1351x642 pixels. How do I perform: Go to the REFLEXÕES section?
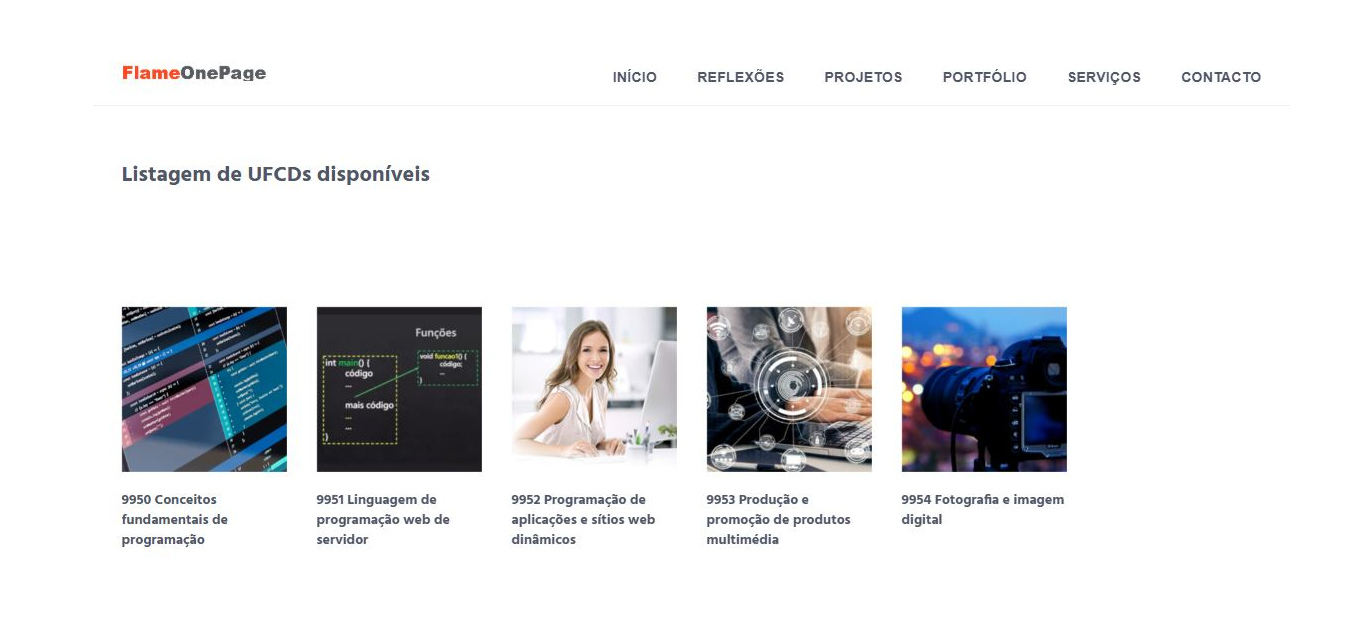741,77
